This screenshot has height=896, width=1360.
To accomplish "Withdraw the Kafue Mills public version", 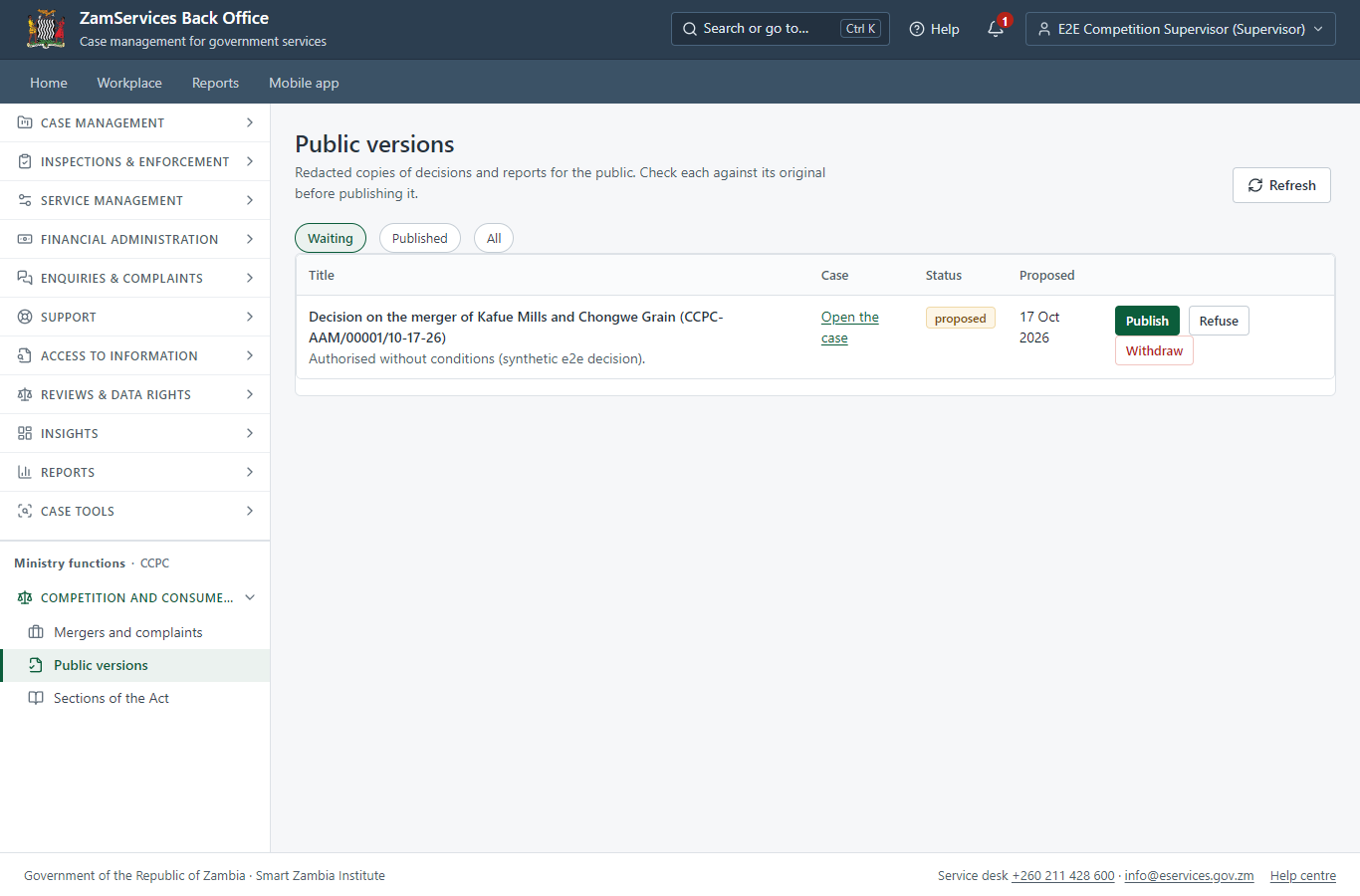I will pos(1154,350).
